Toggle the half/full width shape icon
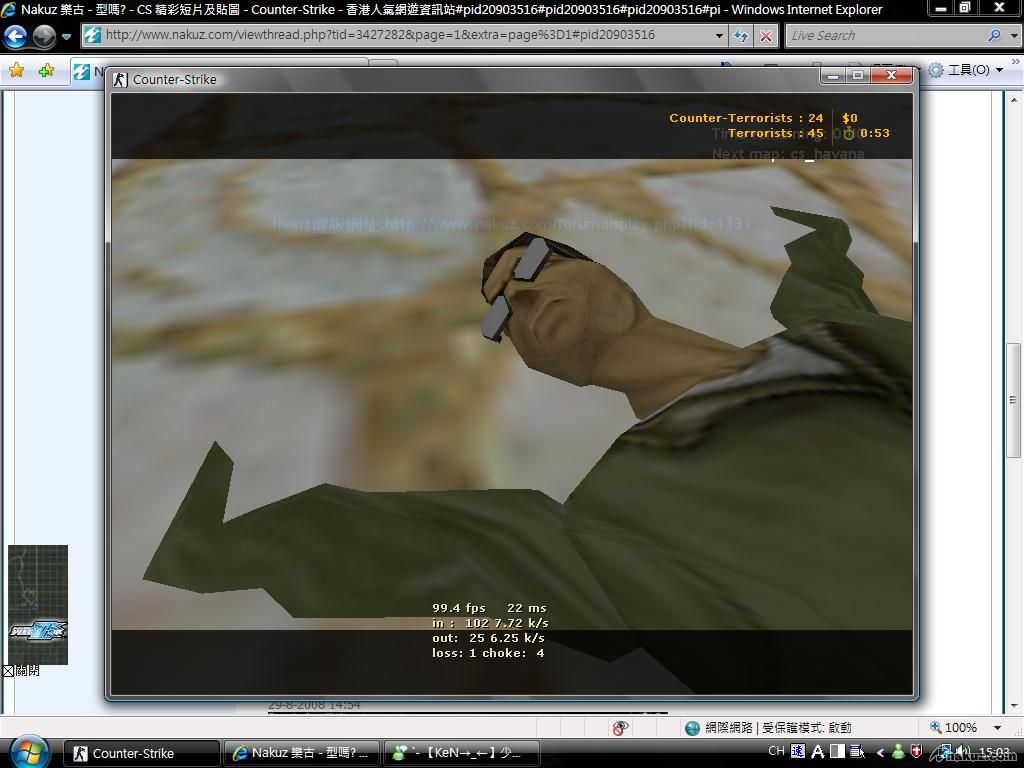Image resolution: width=1024 pixels, height=768 pixels. [x=837, y=752]
